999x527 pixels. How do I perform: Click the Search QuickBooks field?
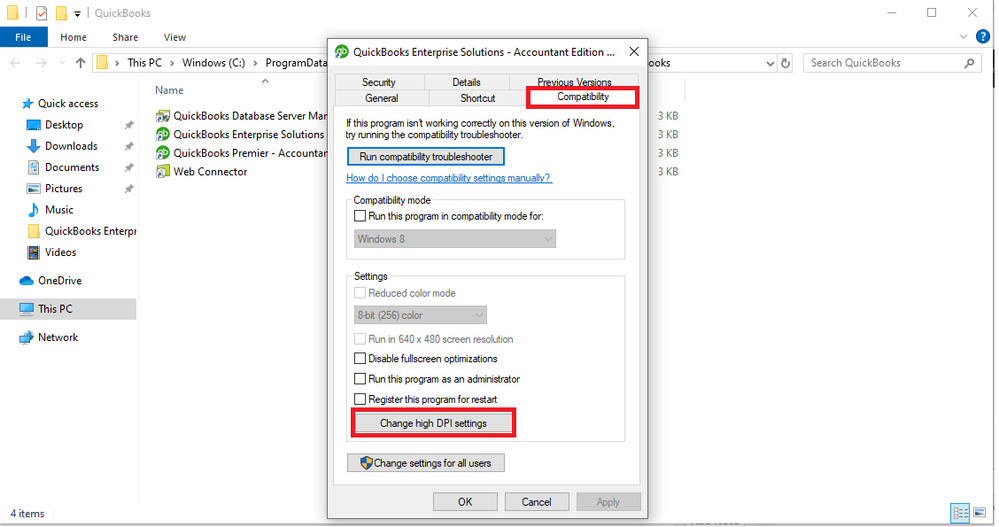coord(892,63)
